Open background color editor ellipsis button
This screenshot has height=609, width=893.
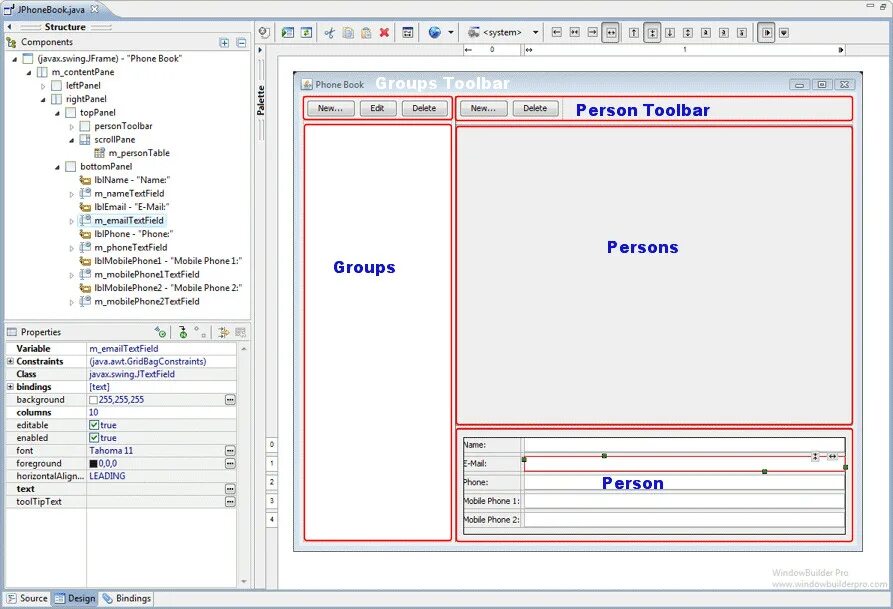click(230, 400)
